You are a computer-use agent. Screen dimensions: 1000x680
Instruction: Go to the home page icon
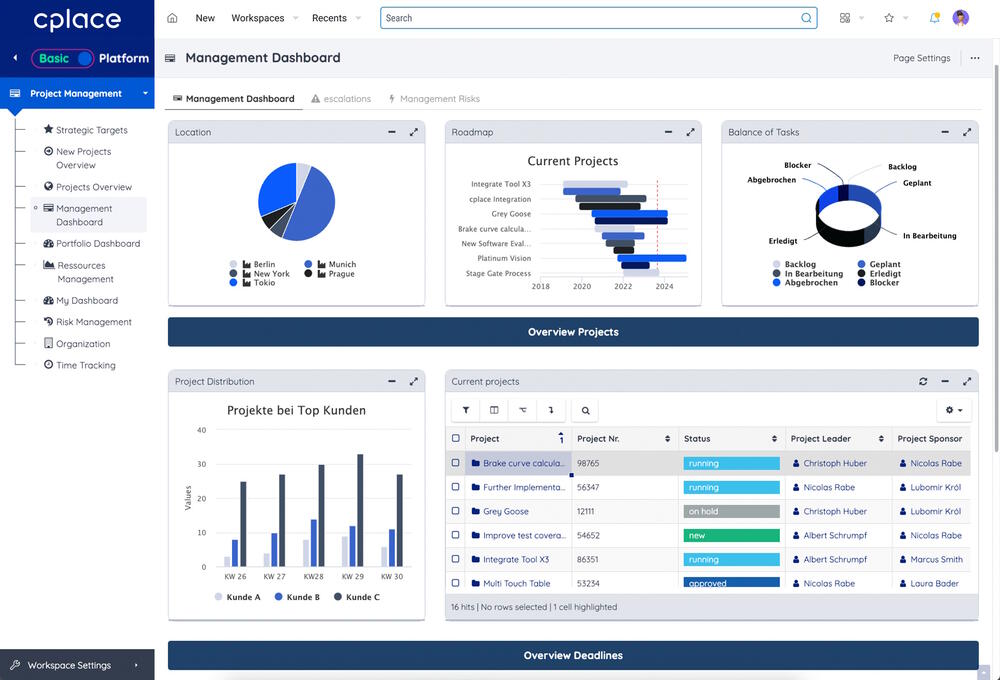click(172, 18)
